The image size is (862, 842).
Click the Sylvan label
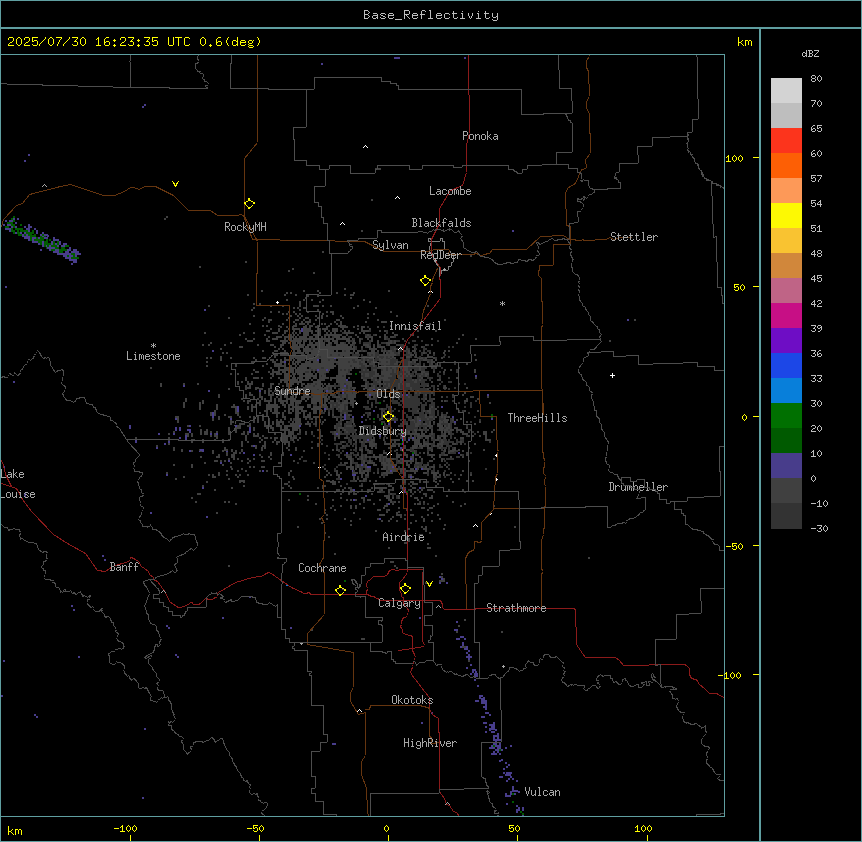pyautogui.click(x=390, y=245)
